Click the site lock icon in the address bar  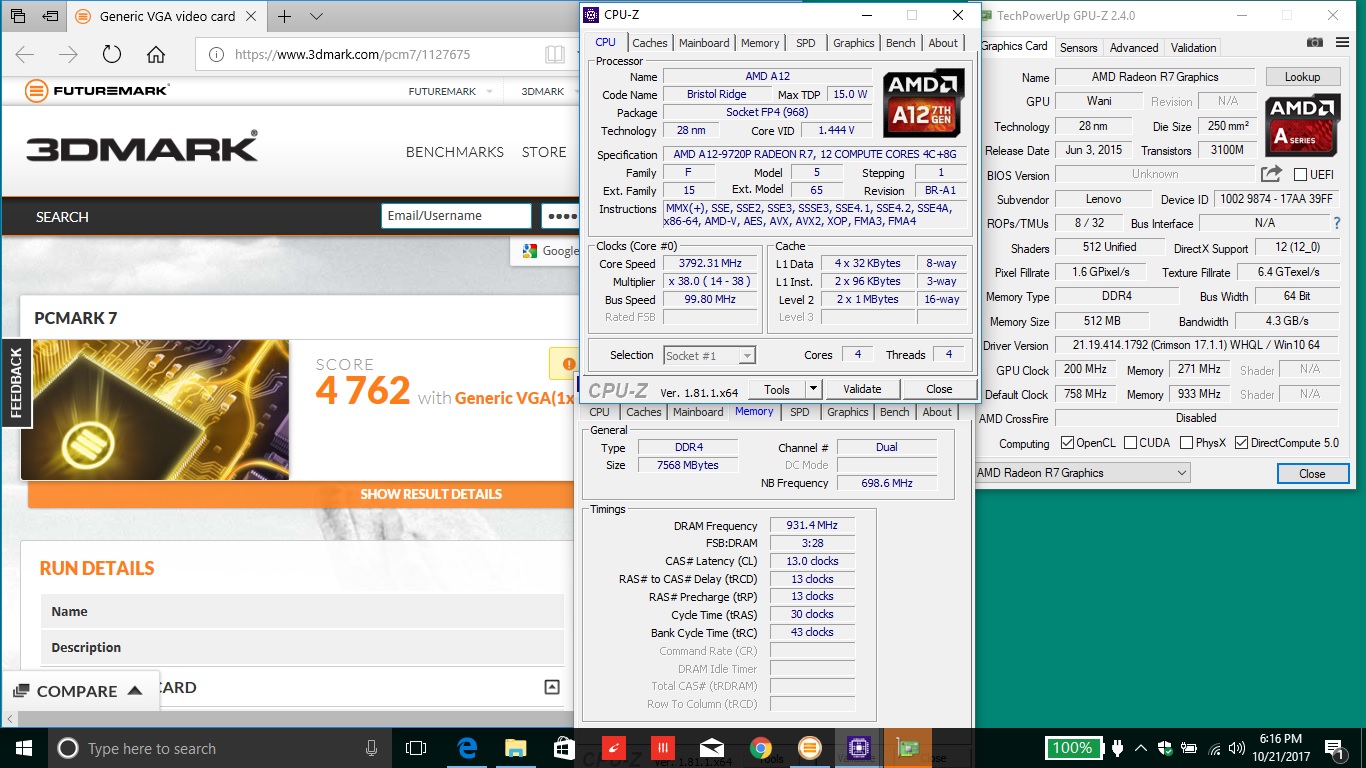pos(216,55)
